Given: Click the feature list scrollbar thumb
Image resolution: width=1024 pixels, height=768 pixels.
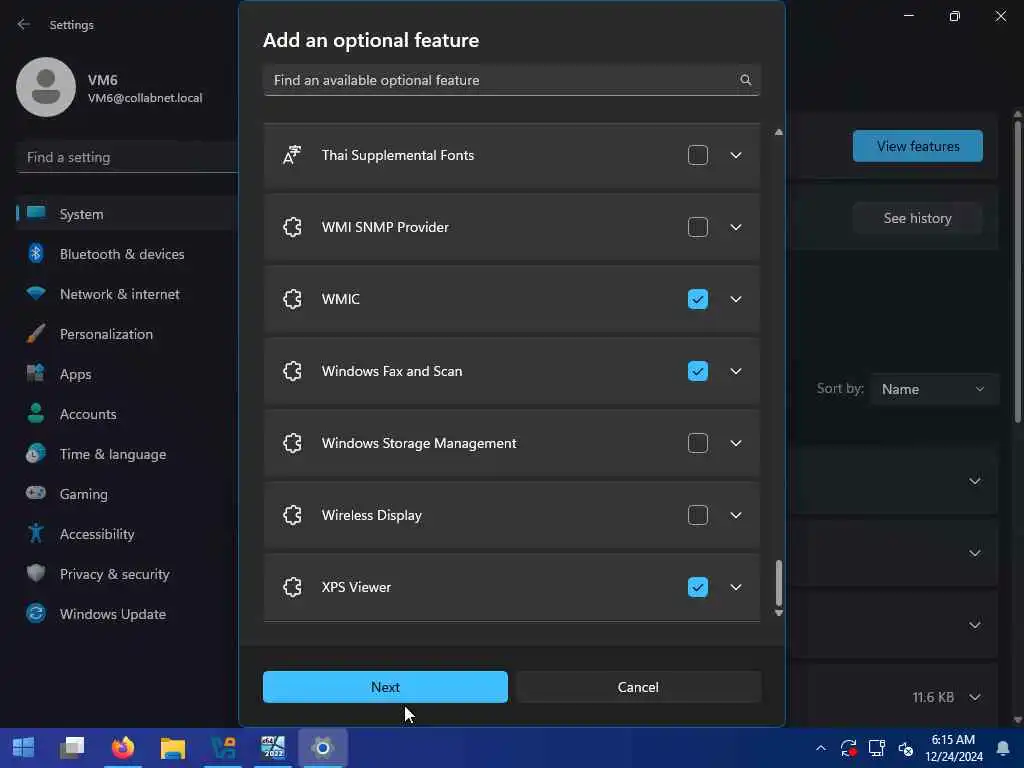Looking at the screenshot, I should pos(778,583).
